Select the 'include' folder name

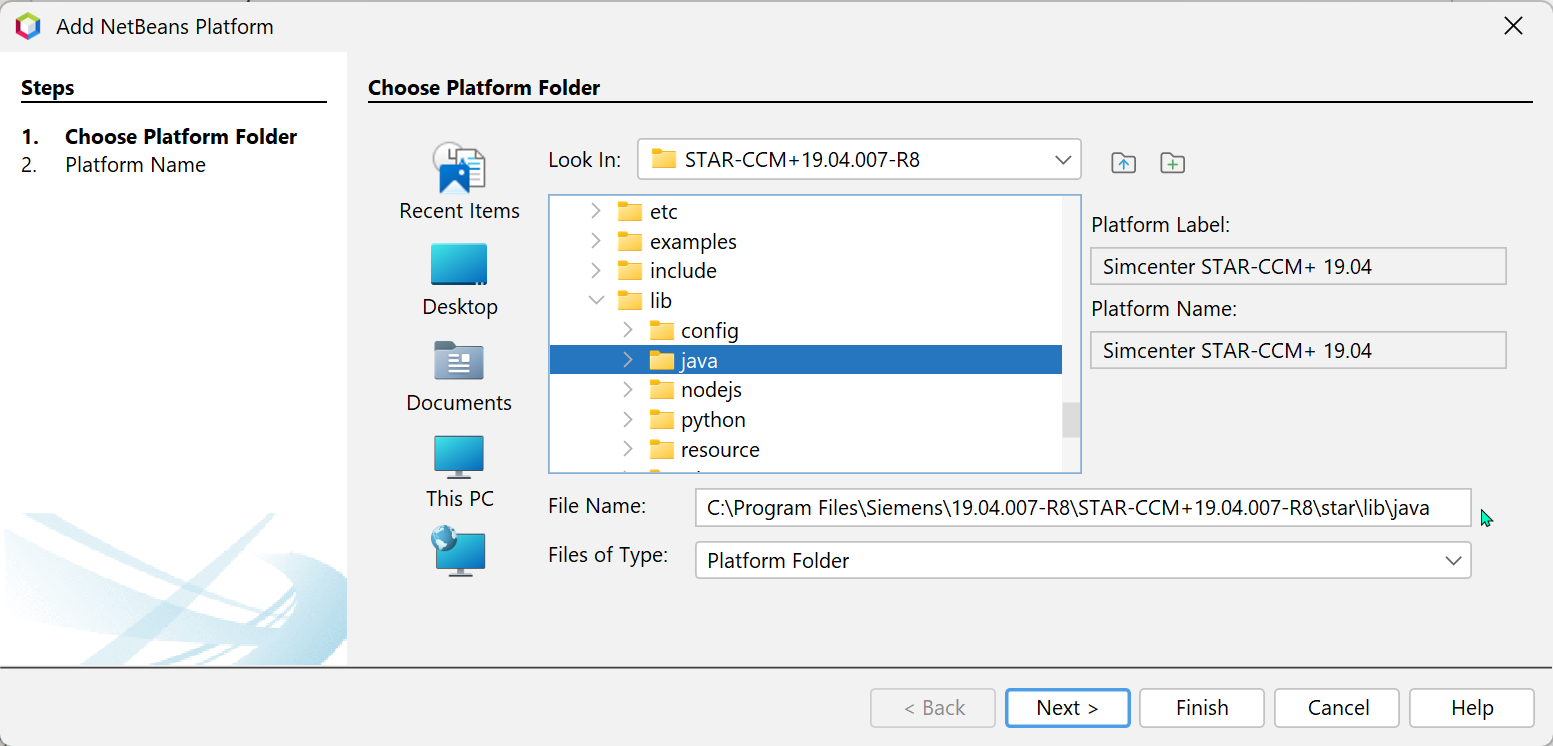tap(683, 271)
